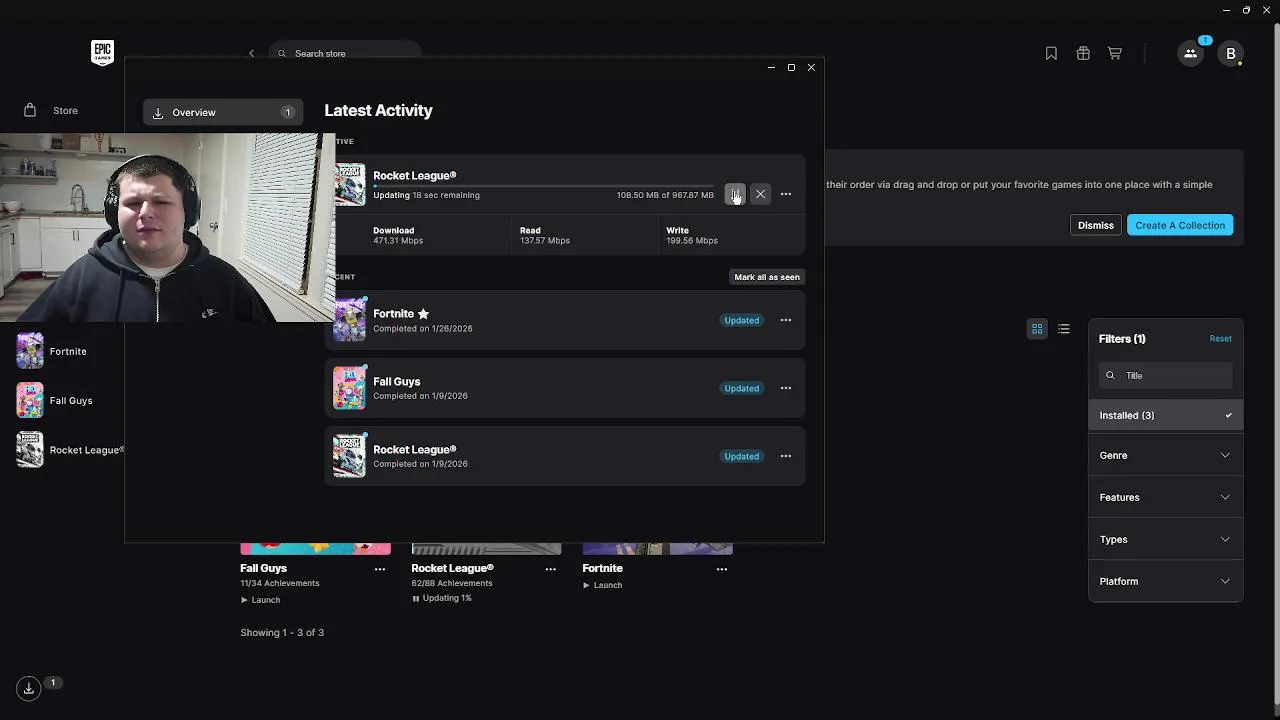
Task: Cancel the Rocket League update download
Action: [x=760, y=194]
